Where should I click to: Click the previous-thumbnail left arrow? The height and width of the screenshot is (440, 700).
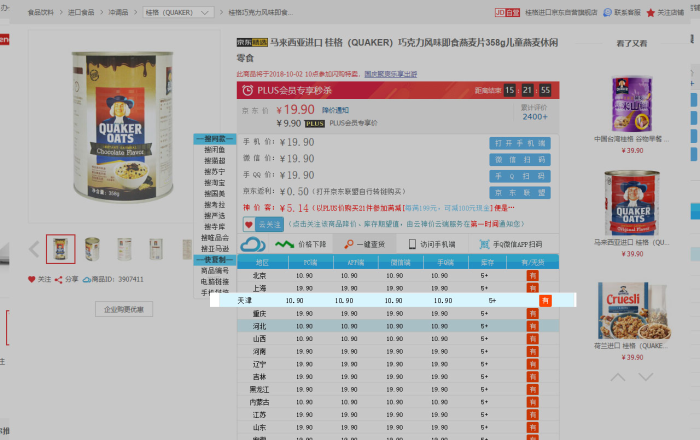point(34,249)
